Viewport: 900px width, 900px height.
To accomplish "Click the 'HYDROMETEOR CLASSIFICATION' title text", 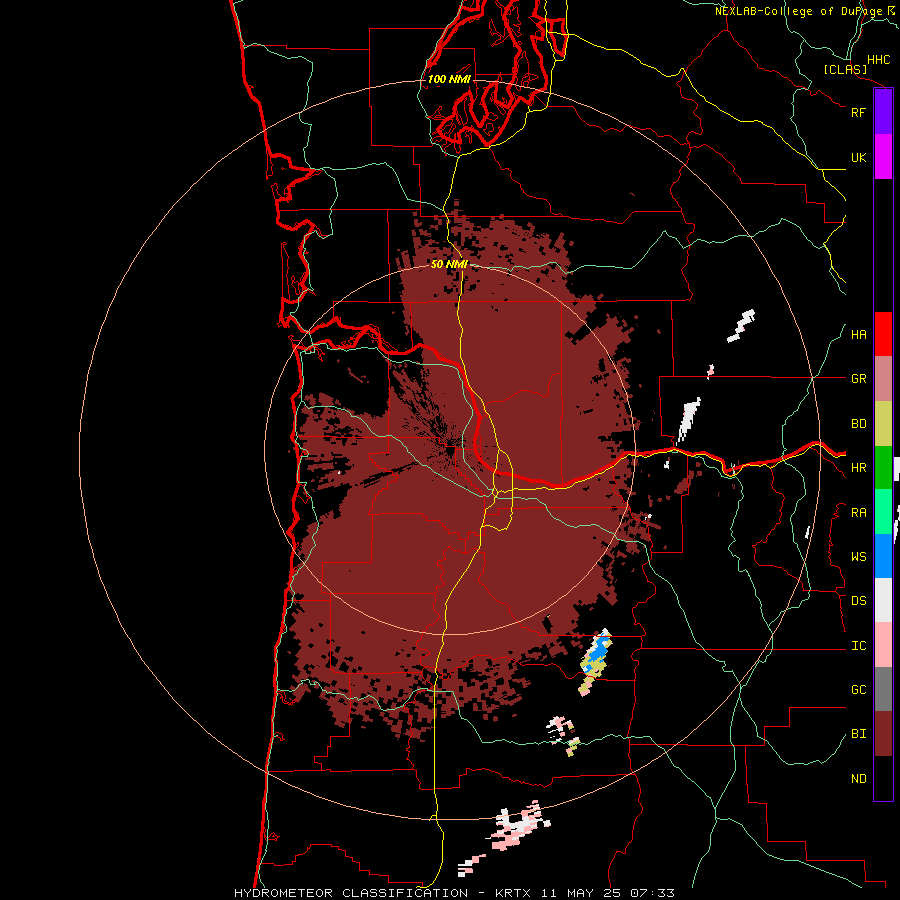I will [351, 893].
